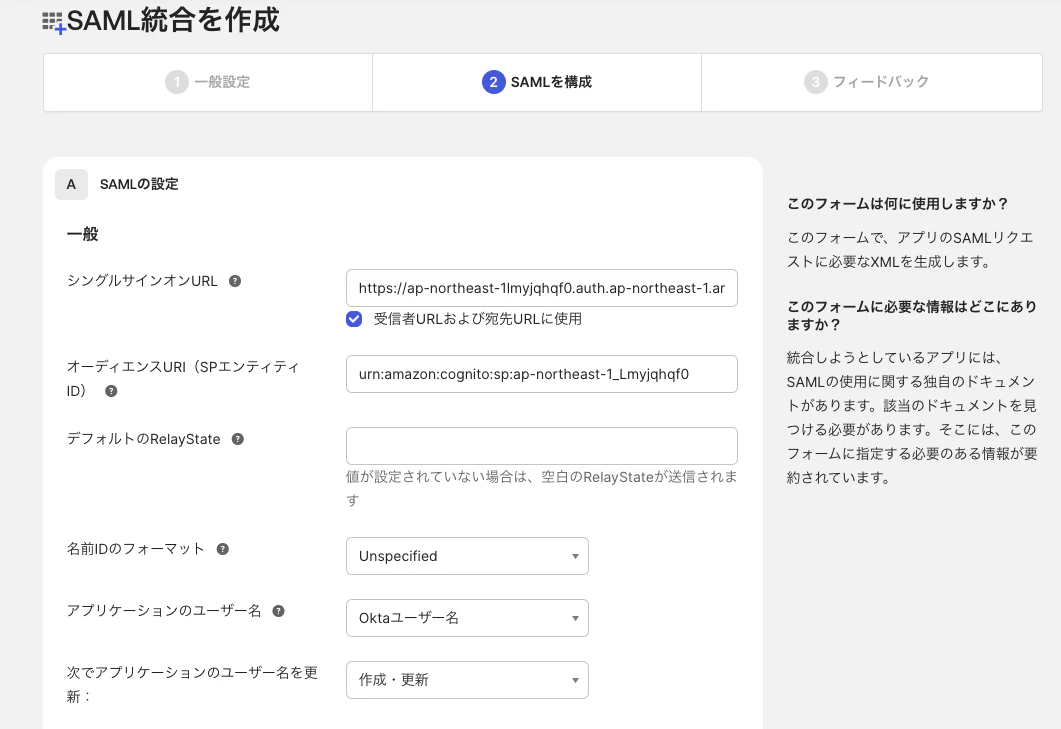This screenshot has width=1061, height=729.
Task: Click the A badge beside SAMLの設定
Action: 71,184
